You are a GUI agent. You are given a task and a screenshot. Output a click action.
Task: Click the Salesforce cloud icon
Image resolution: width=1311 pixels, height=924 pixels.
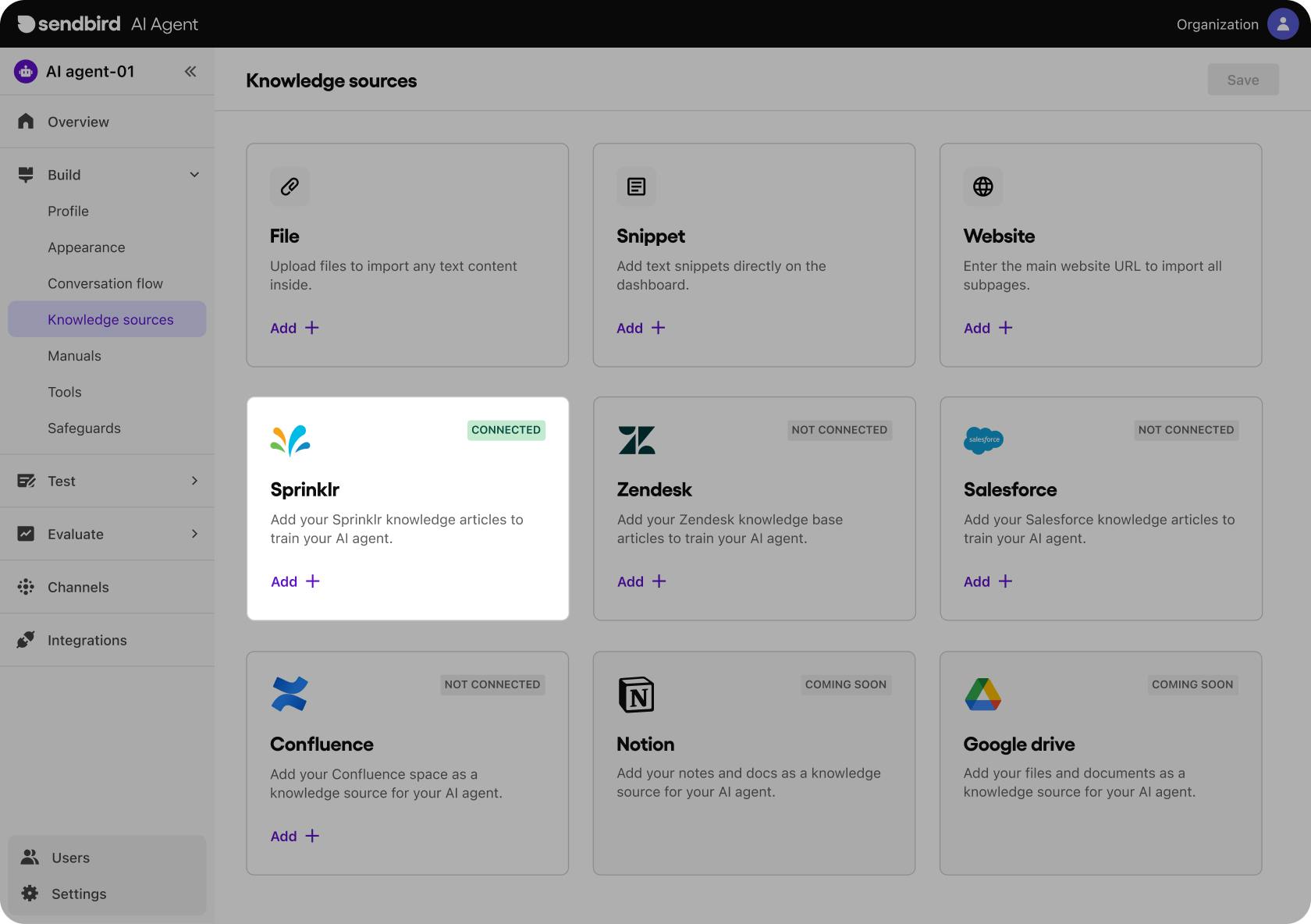click(982, 439)
